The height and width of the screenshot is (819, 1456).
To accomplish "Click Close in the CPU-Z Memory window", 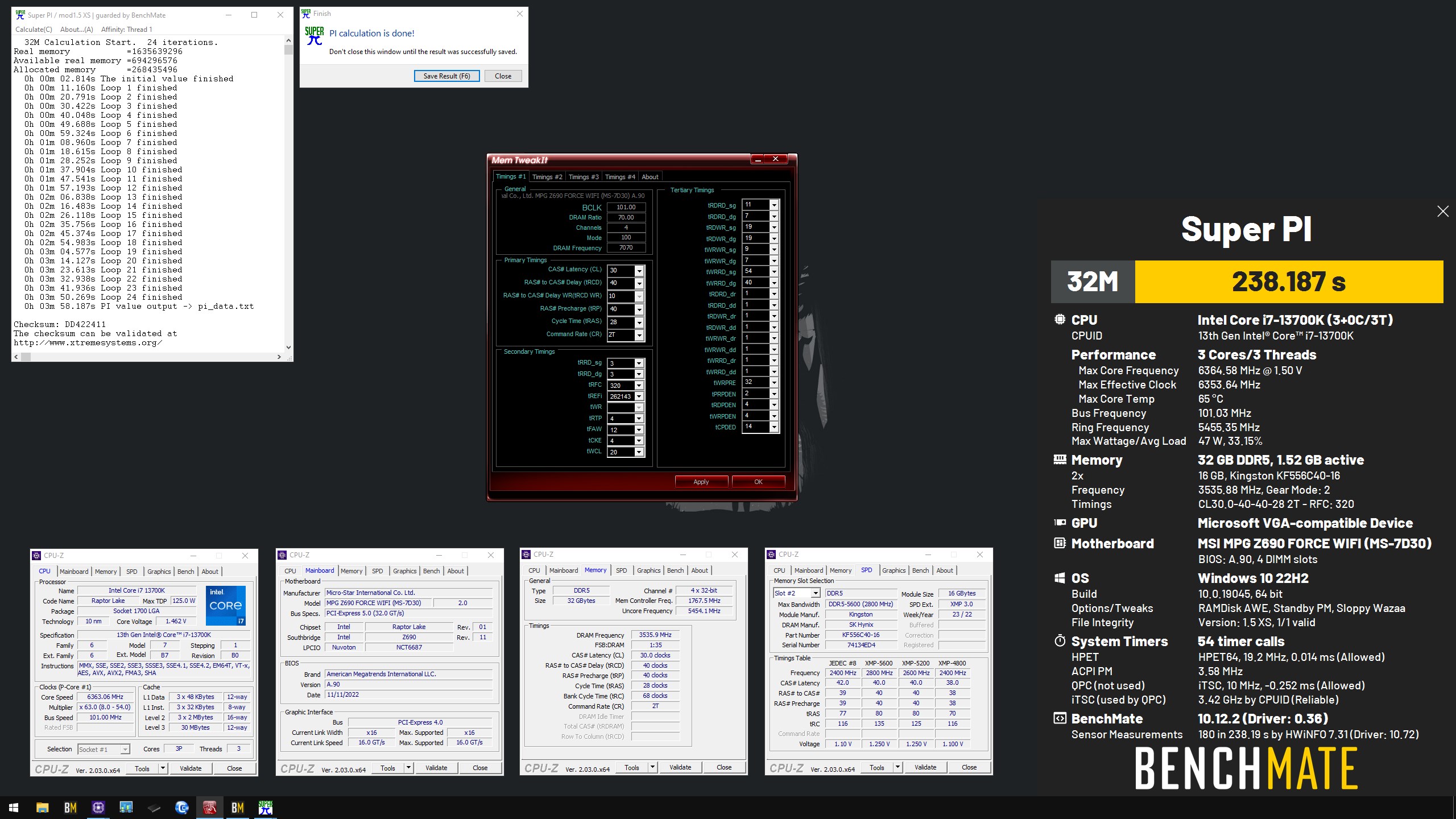I will pos(724,767).
